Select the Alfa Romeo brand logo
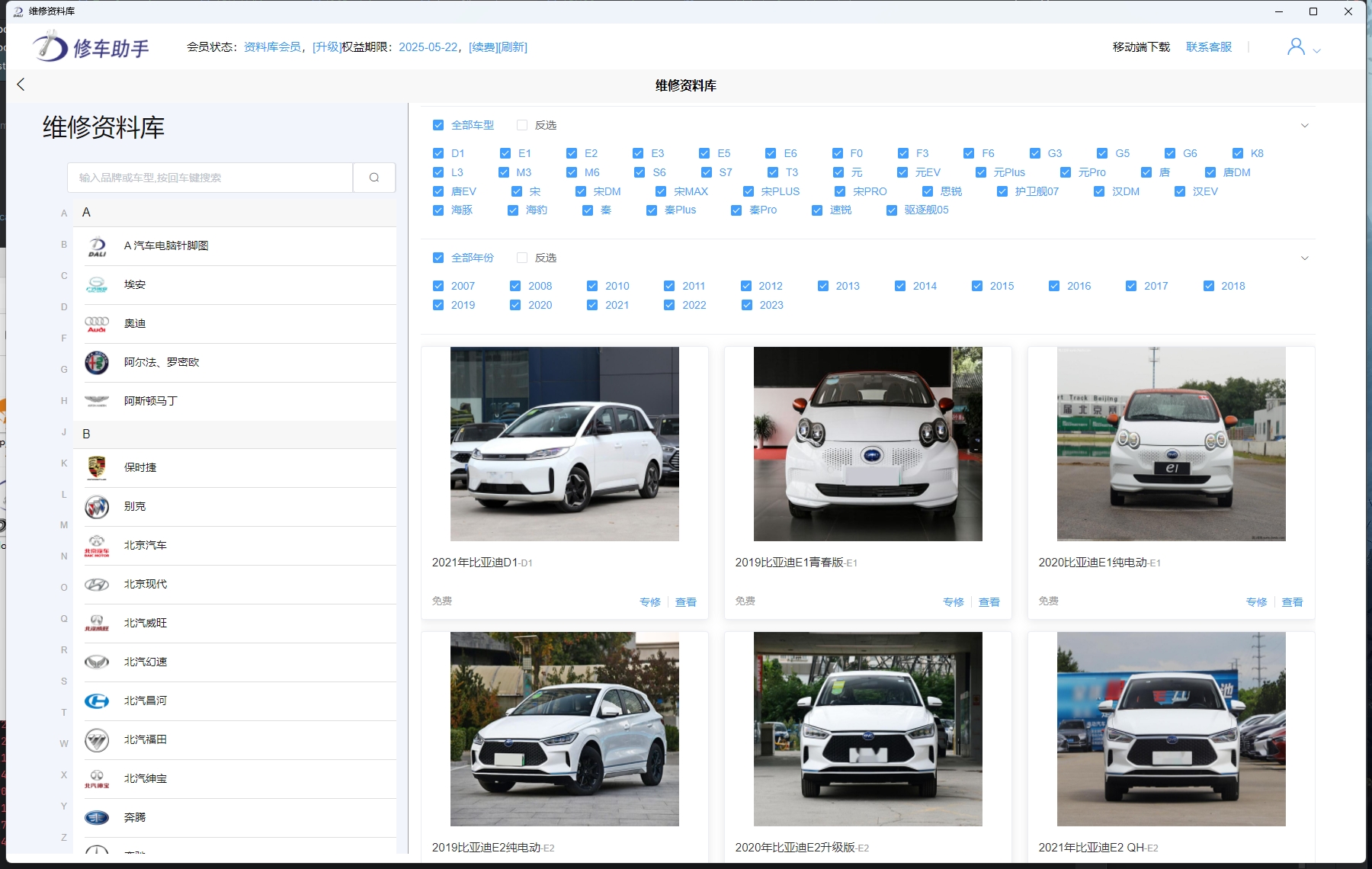Viewport: 1372px width, 869px height. (x=97, y=363)
